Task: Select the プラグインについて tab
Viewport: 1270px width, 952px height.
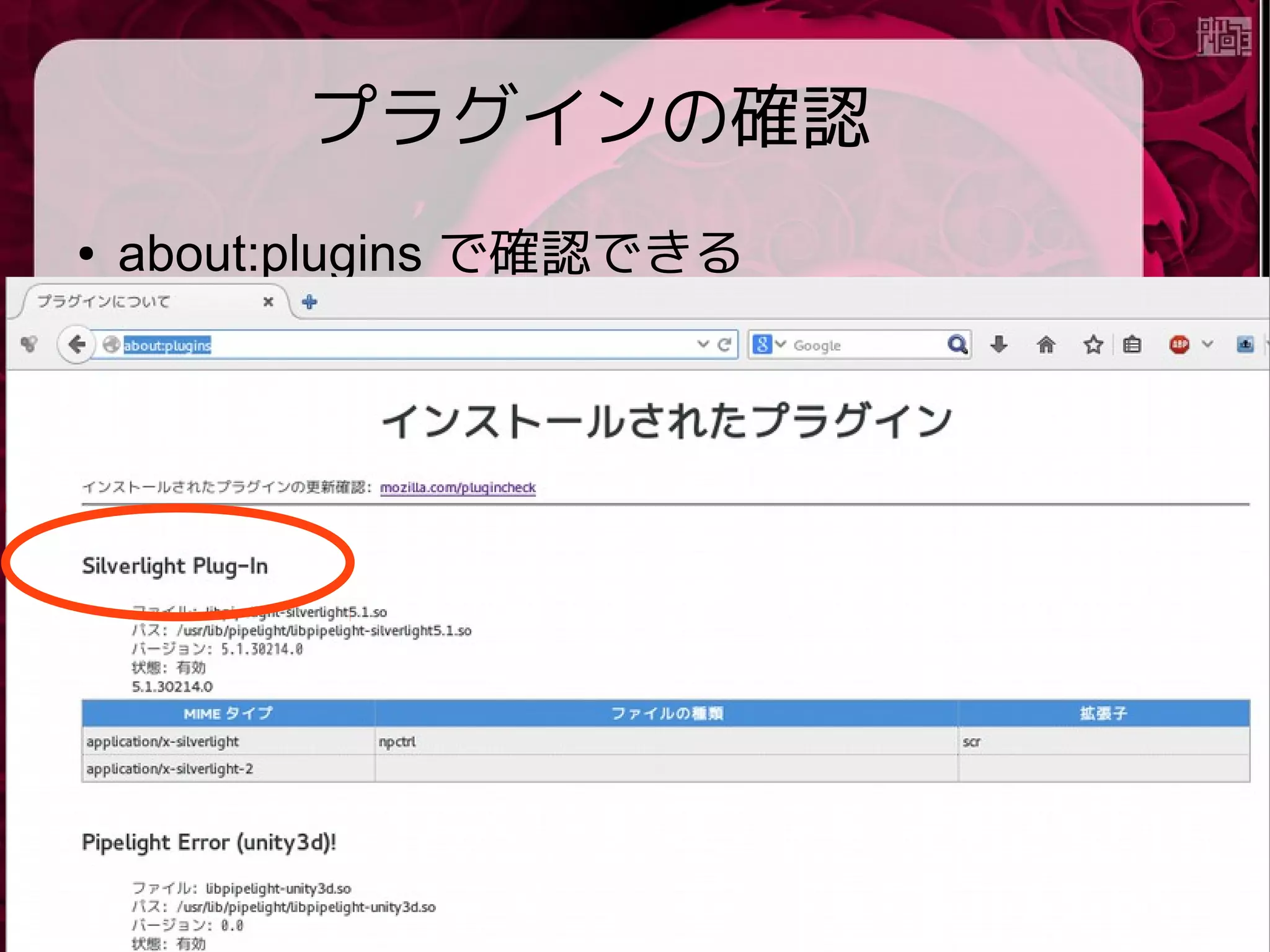Action: (124, 302)
